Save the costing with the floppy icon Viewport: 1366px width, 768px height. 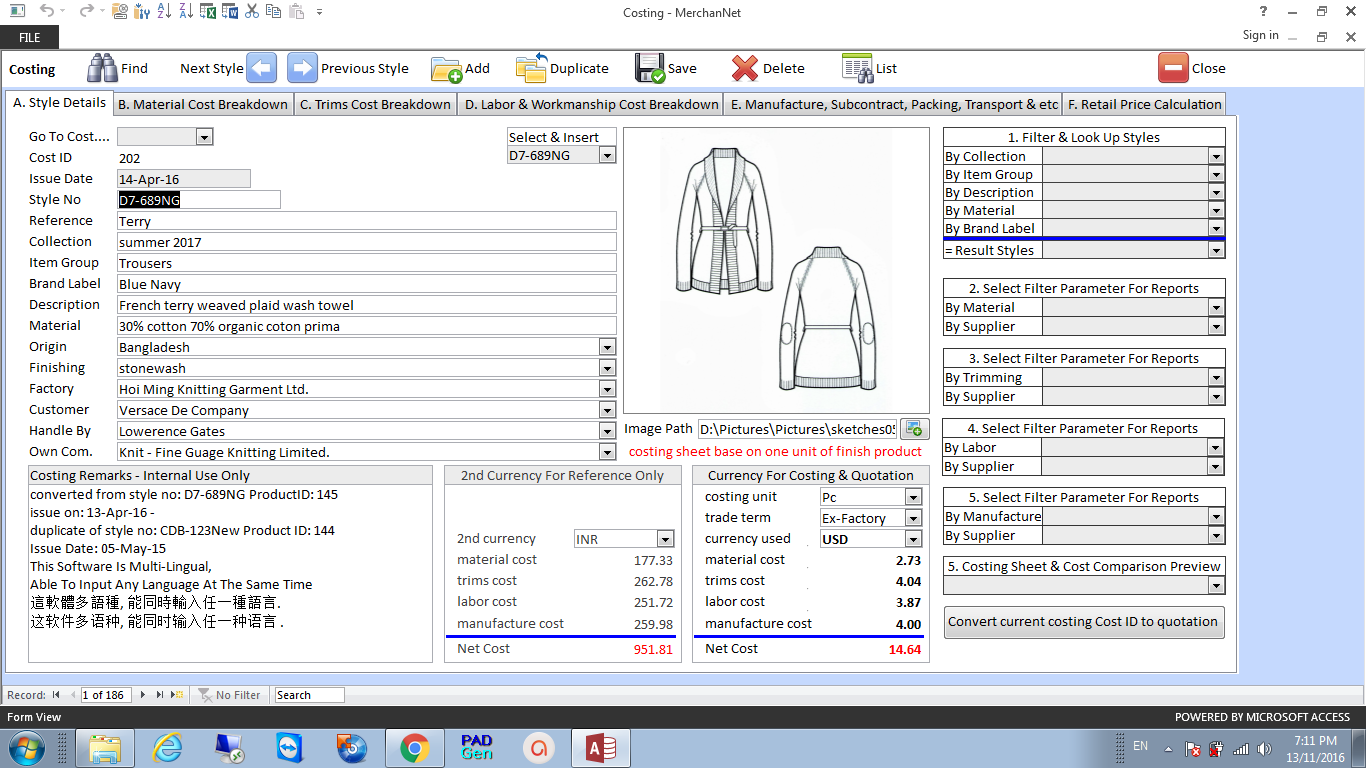[650, 68]
